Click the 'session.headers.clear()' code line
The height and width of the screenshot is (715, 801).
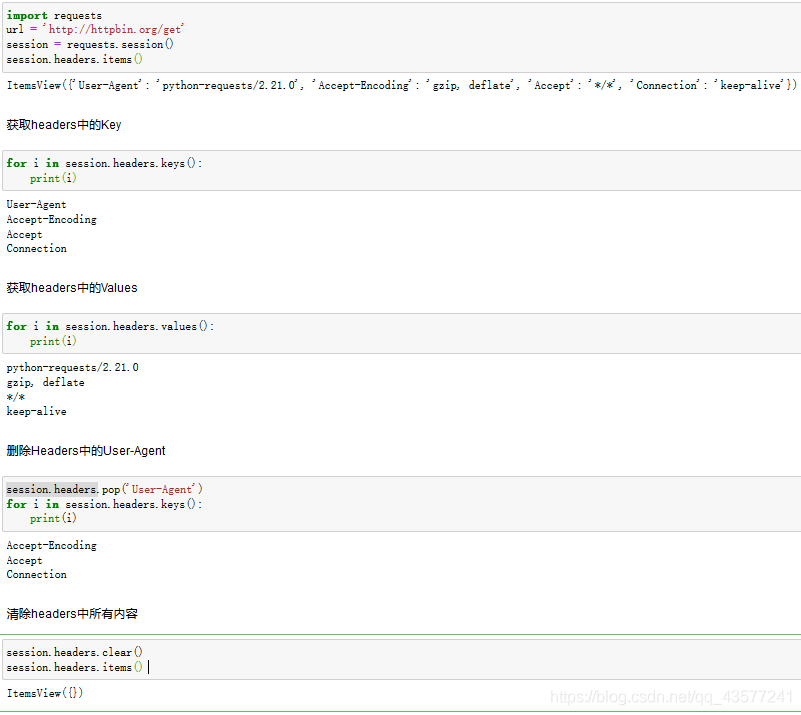pyautogui.click(x=74, y=652)
